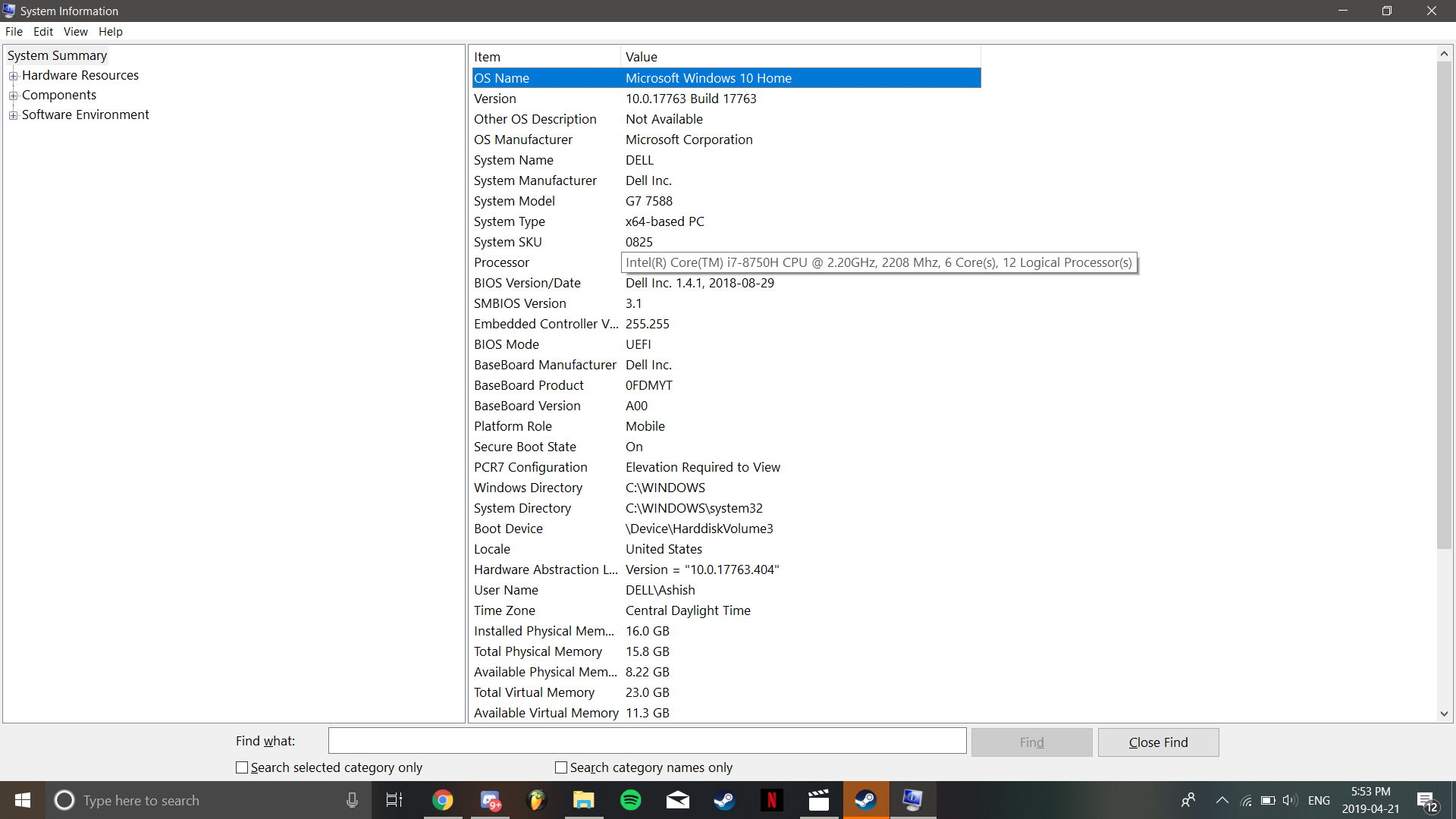Expand the Components tree node
The height and width of the screenshot is (819, 1456).
pos(13,96)
